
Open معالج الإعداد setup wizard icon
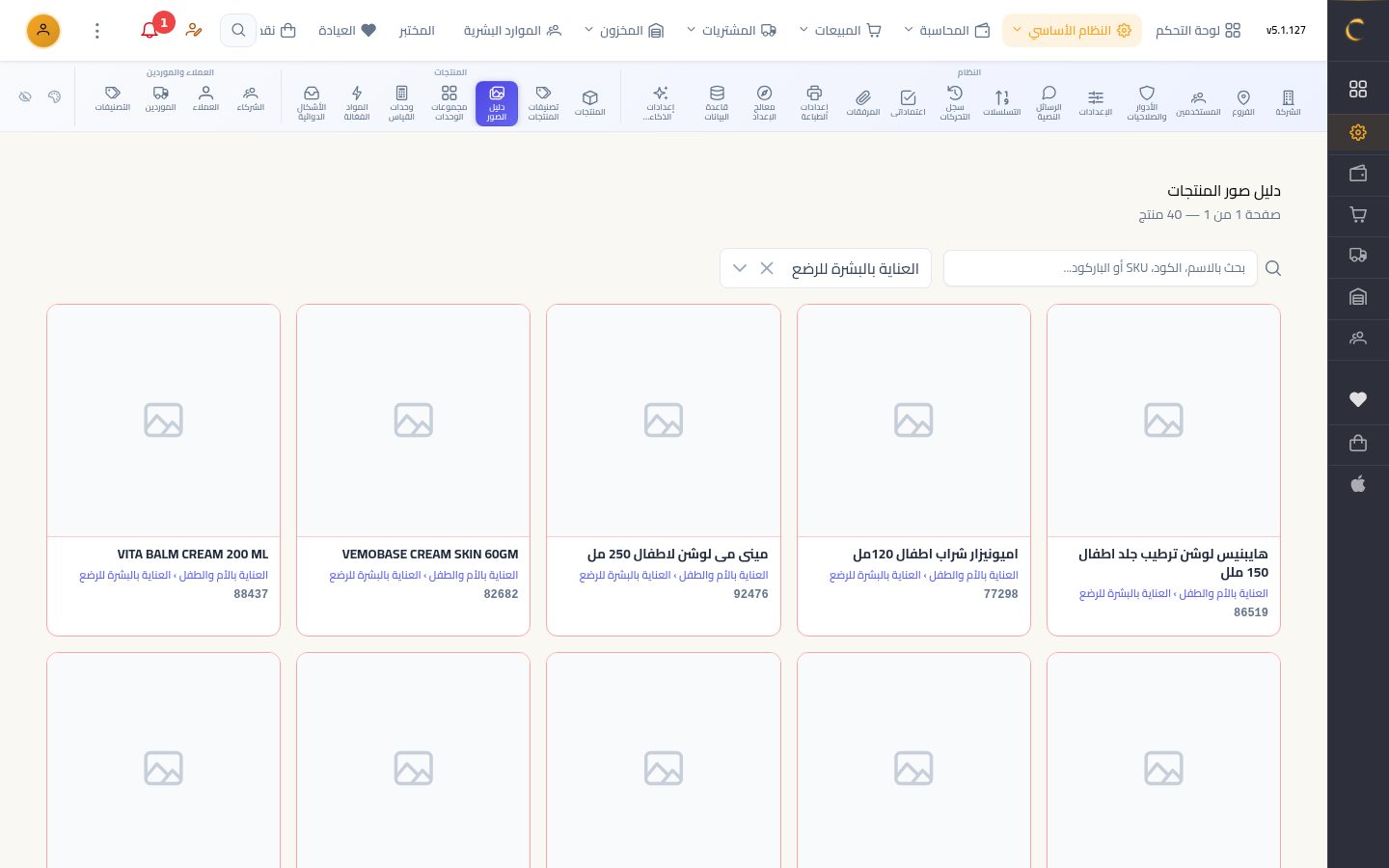pos(764,103)
